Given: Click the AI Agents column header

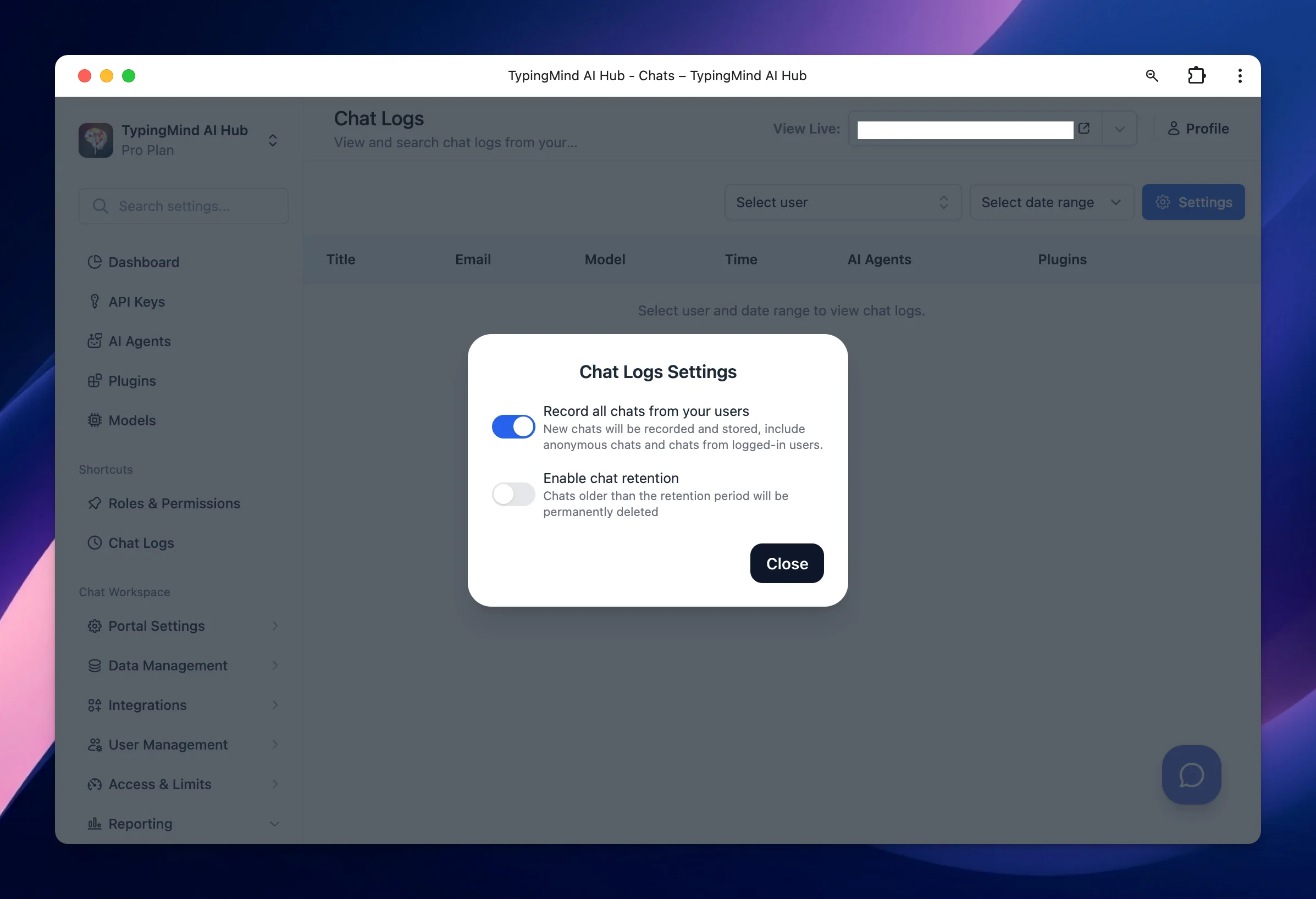Looking at the screenshot, I should (x=880, y=259).
